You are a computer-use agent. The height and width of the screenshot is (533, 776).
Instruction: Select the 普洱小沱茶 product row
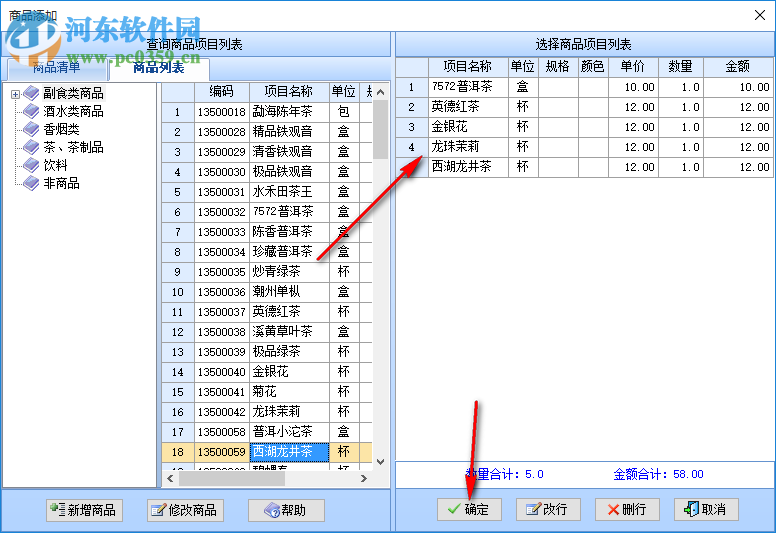point(267,432)
